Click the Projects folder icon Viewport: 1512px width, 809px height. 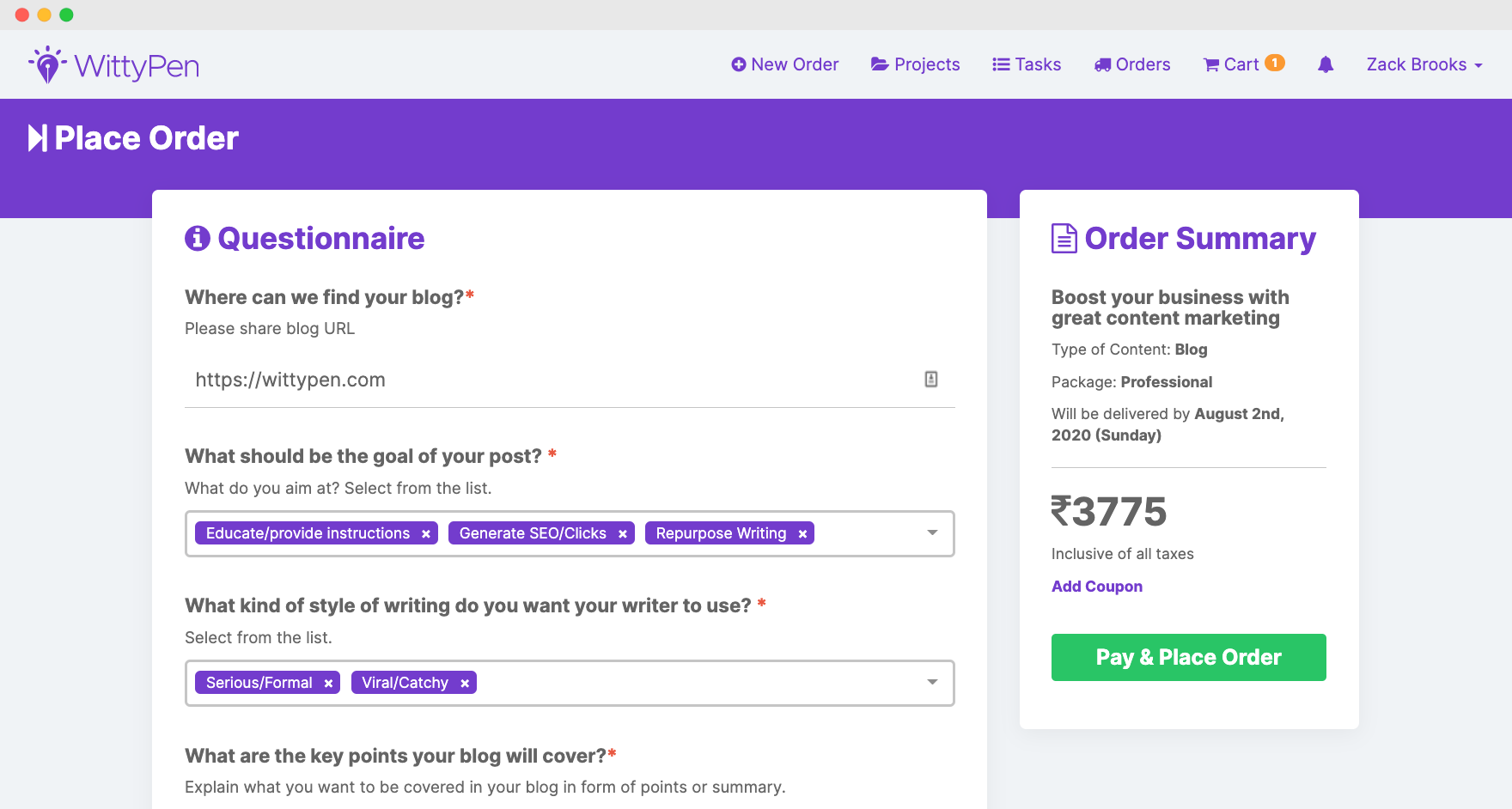880,64
